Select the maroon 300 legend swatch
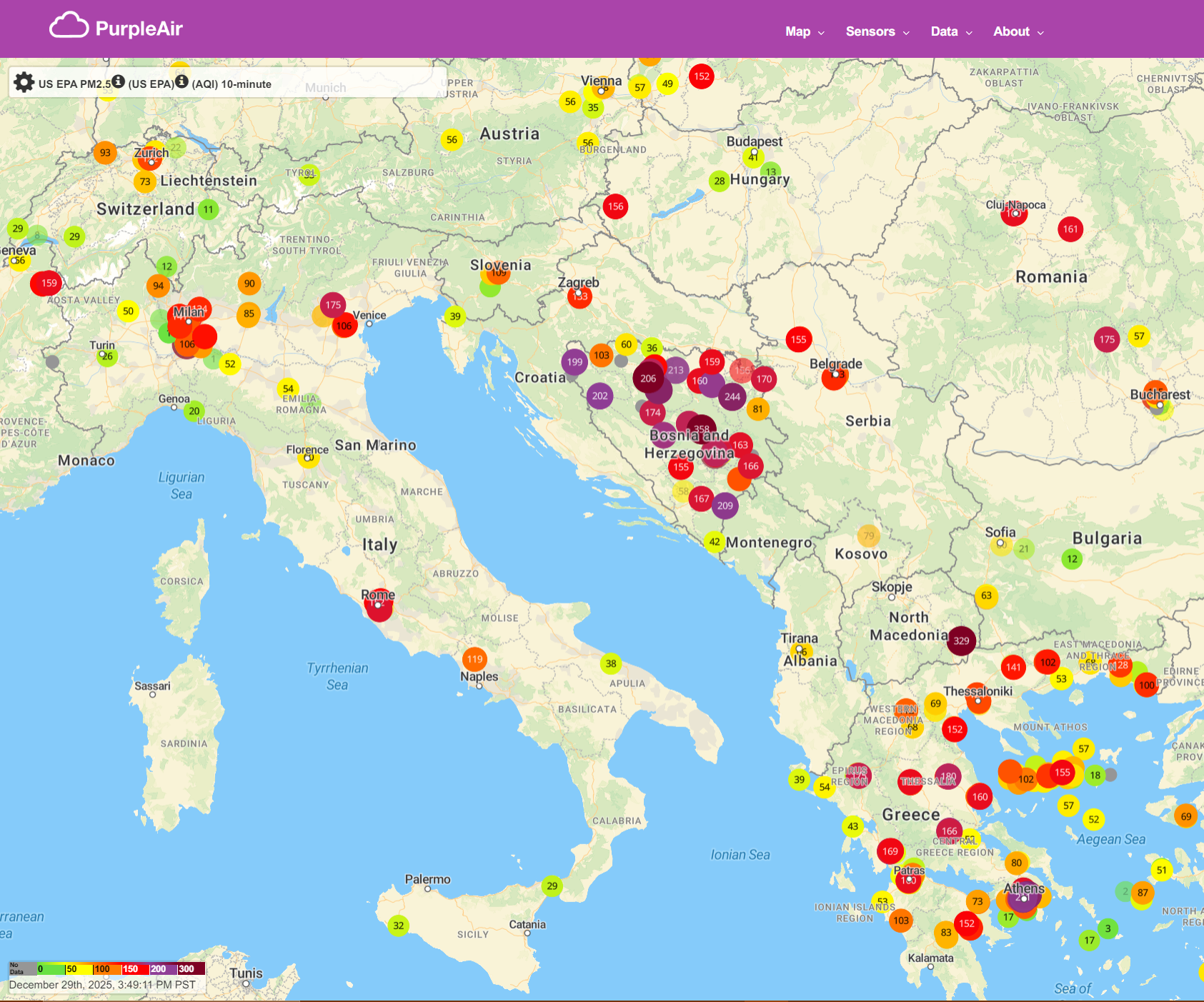This screenshot has width=1204, height=1002. (191, 968)
